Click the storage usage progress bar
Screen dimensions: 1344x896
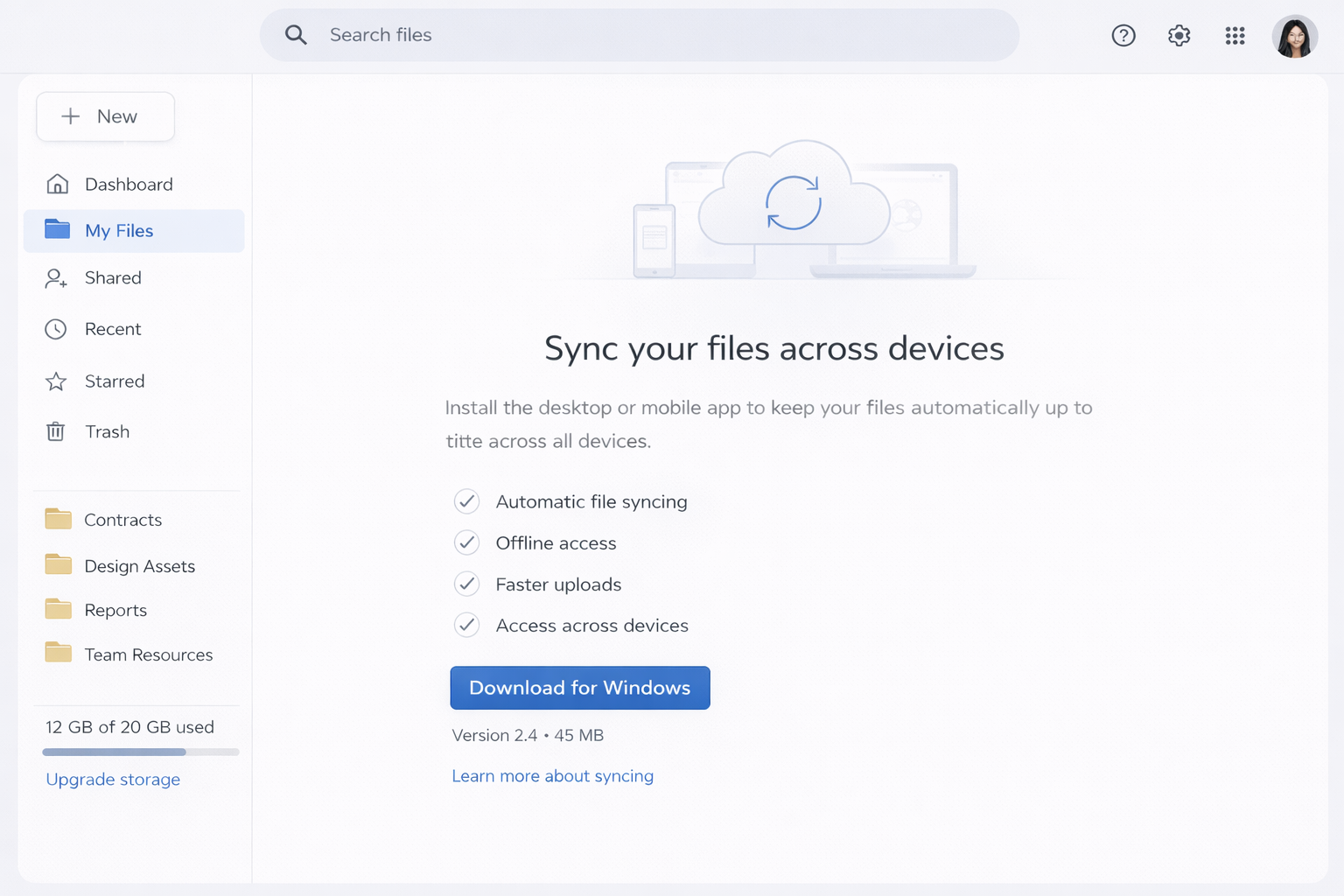pyautogui.click(x=140, y=752)
